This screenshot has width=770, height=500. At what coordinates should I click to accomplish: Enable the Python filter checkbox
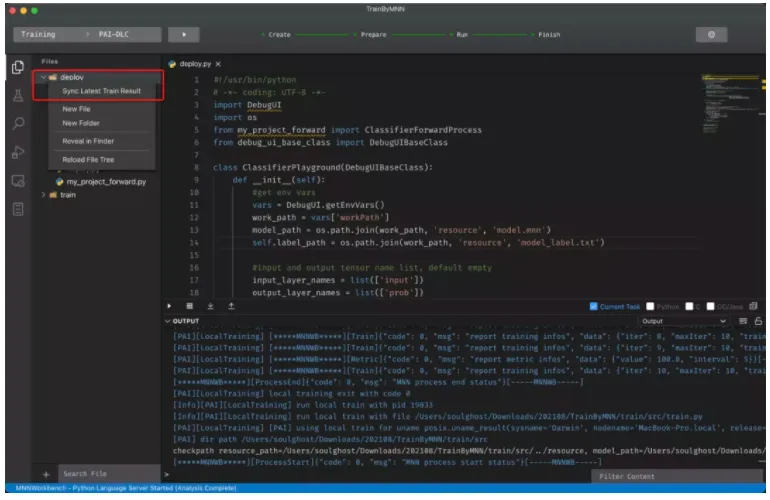point(650,306)
